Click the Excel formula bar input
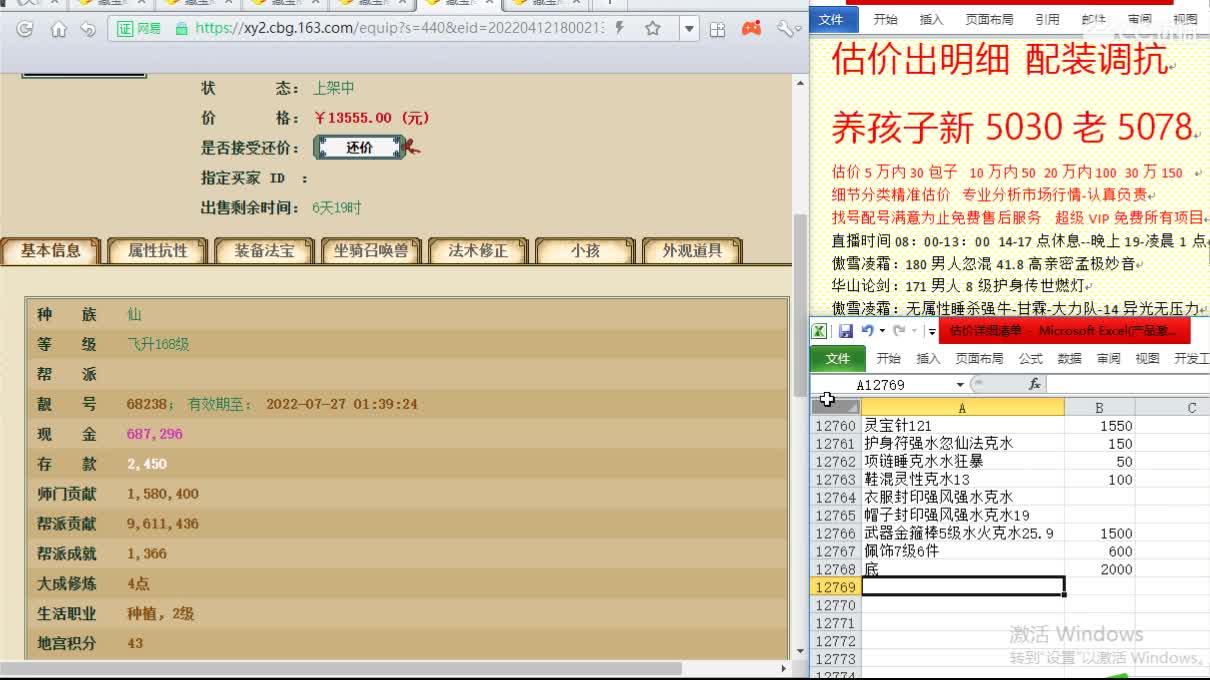The height and width of the screenshot is (680, 1210). click(x=1128, y=385)
